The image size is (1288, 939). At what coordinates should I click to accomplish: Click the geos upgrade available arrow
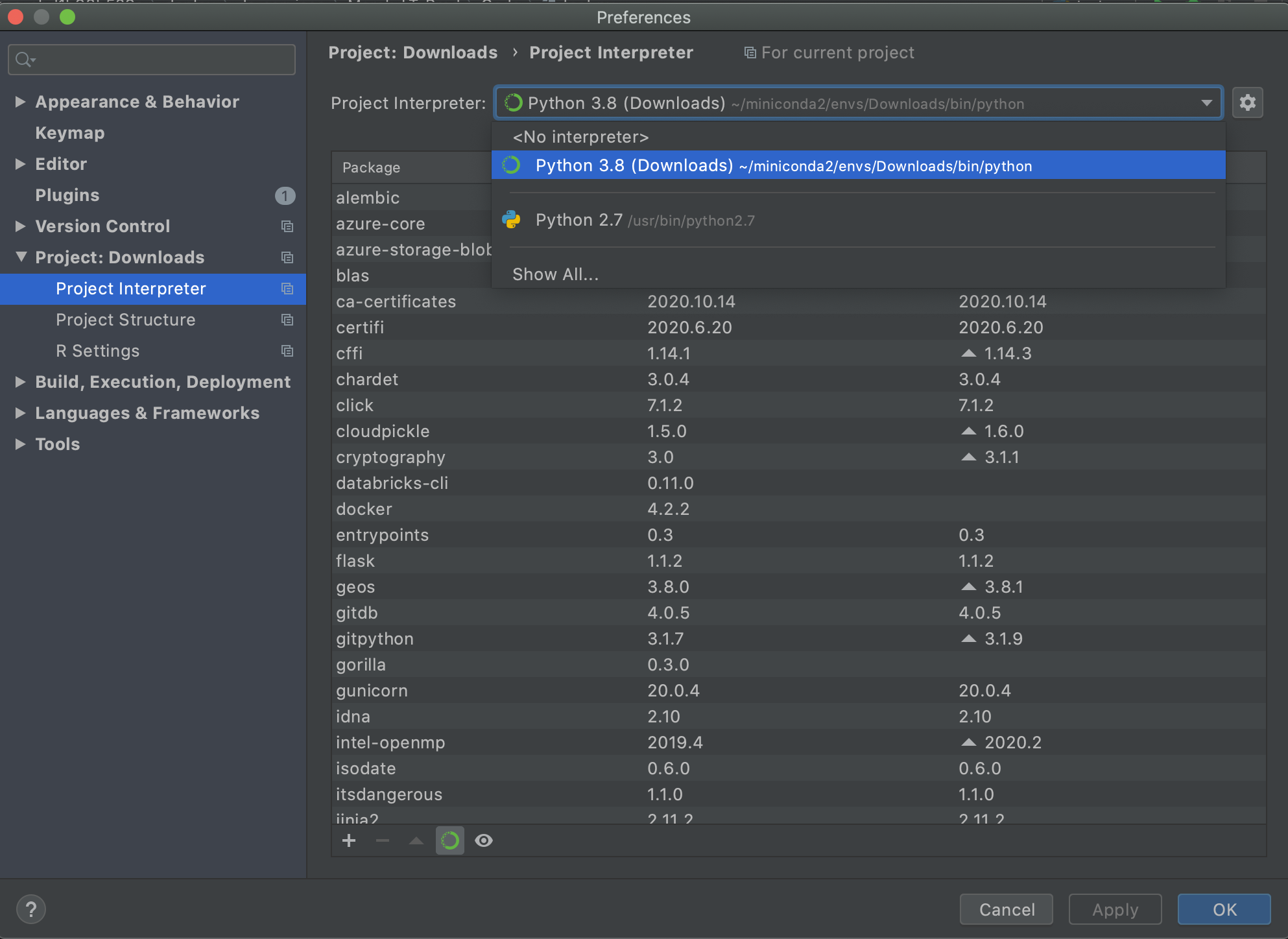pyautogui.click(x=968, y=587)
